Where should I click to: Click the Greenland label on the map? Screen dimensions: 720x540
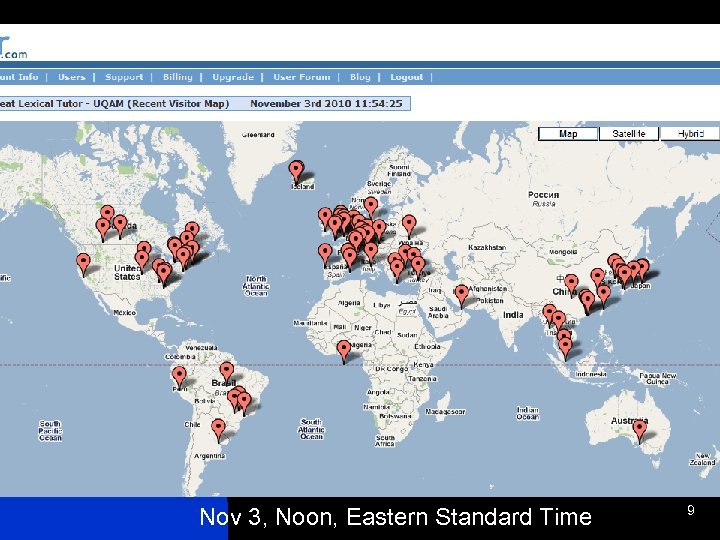258,135
